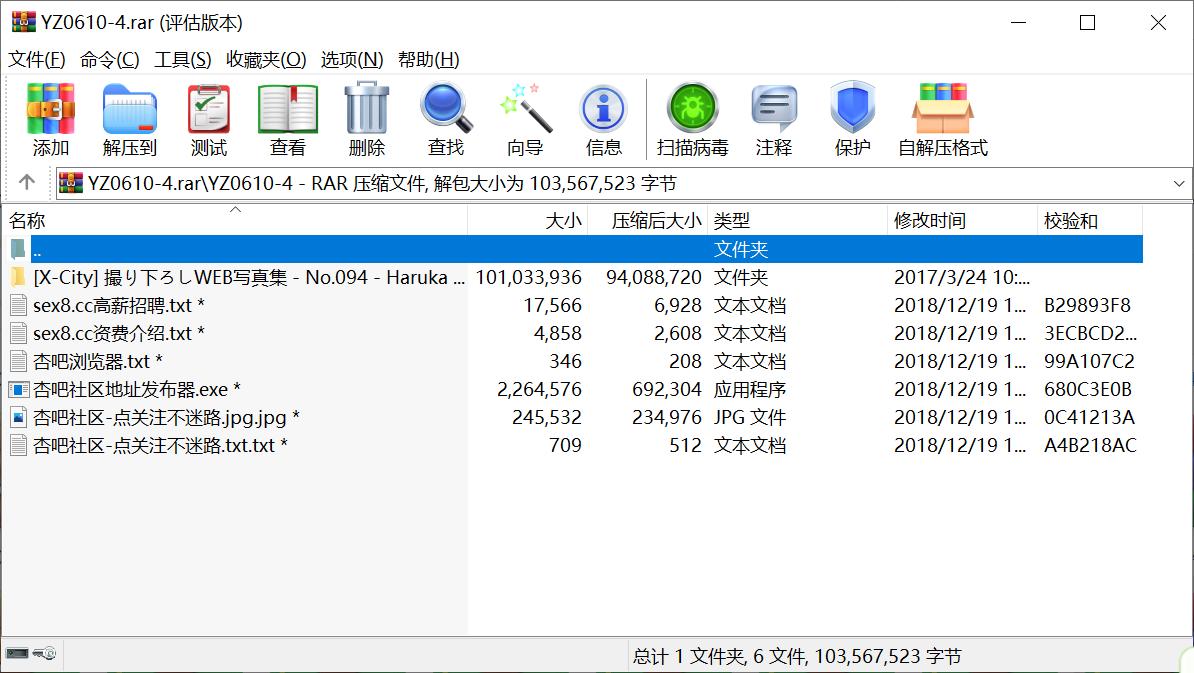Go up one level with arrow button

click(x=27, y=183)
